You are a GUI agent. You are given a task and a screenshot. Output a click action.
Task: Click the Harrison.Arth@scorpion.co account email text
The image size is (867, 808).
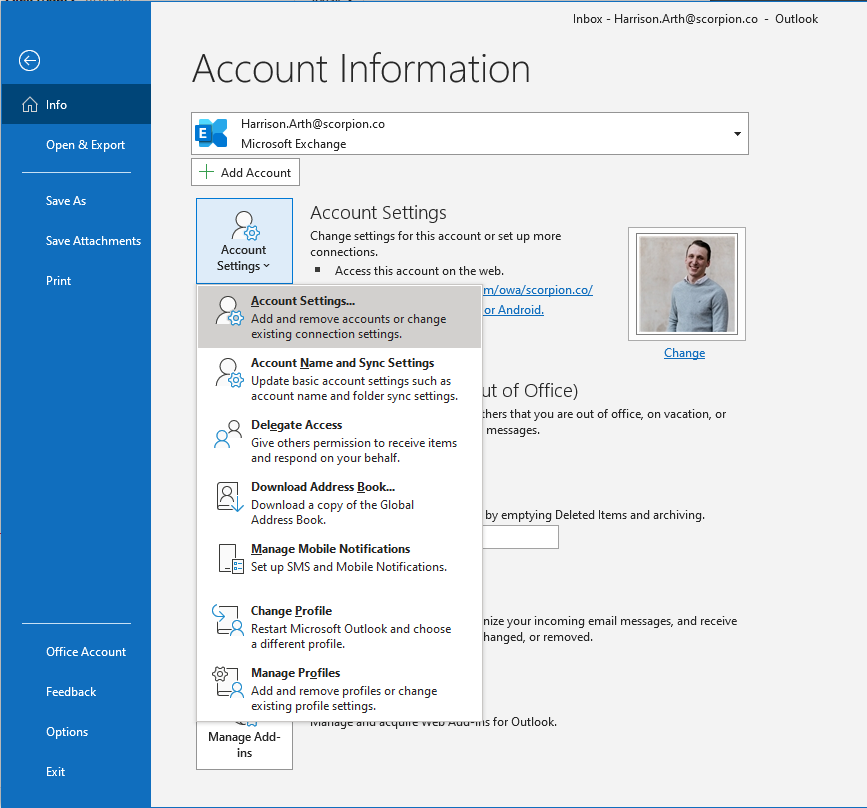pos(313,124)
